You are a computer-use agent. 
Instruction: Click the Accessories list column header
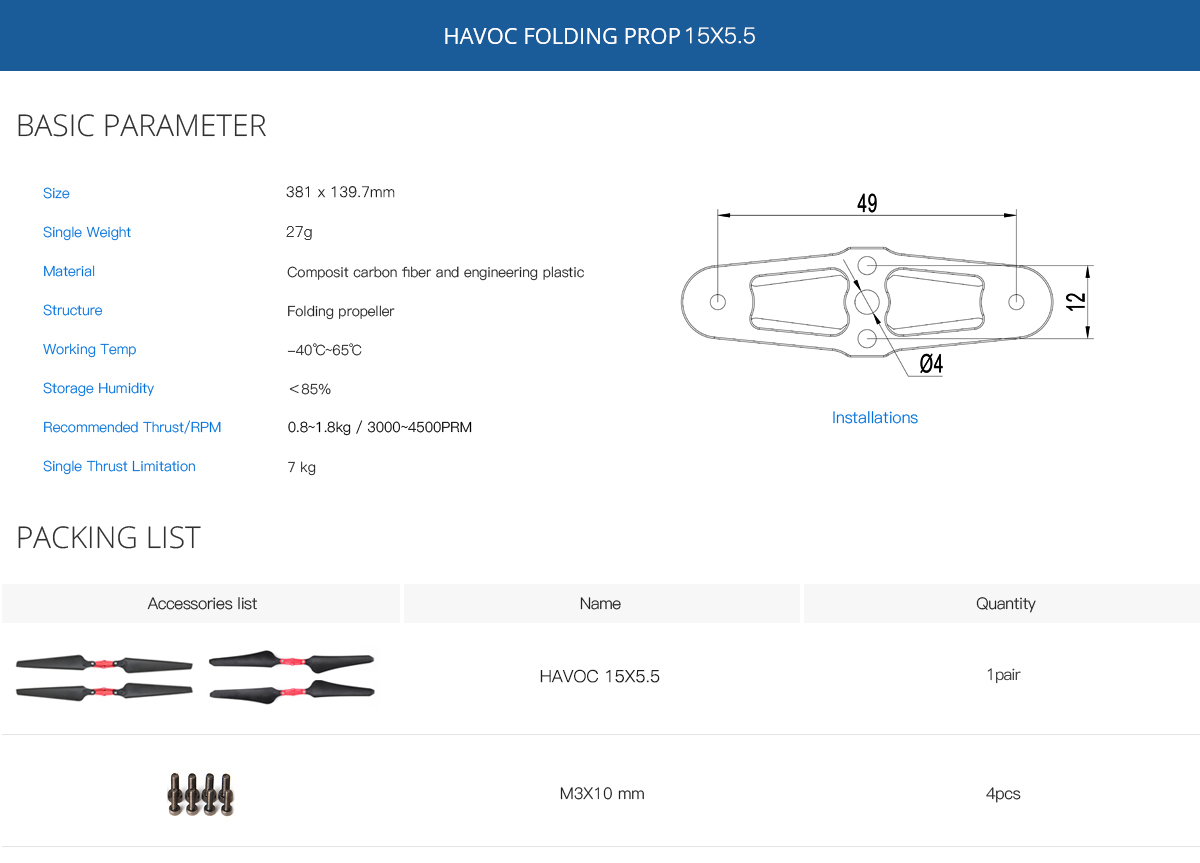click(202, 603)
